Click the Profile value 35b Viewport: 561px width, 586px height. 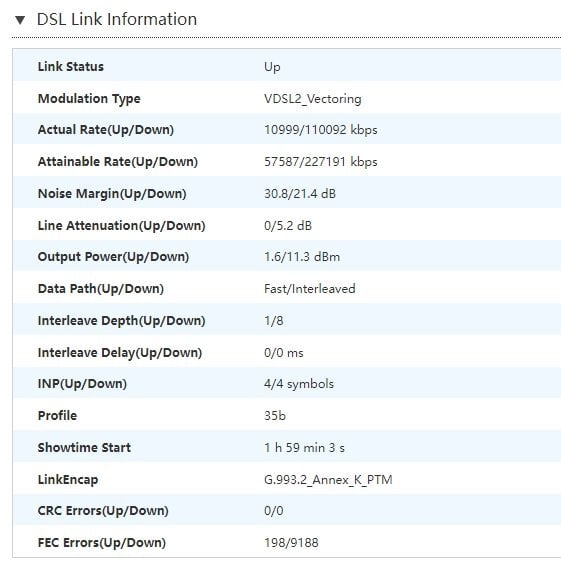click(x=275, y=416)
